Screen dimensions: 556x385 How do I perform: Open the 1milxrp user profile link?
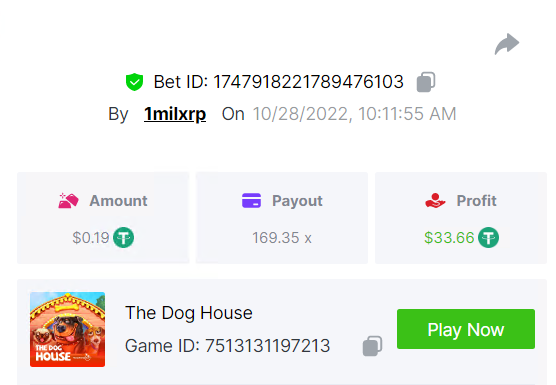click(175, 114)
